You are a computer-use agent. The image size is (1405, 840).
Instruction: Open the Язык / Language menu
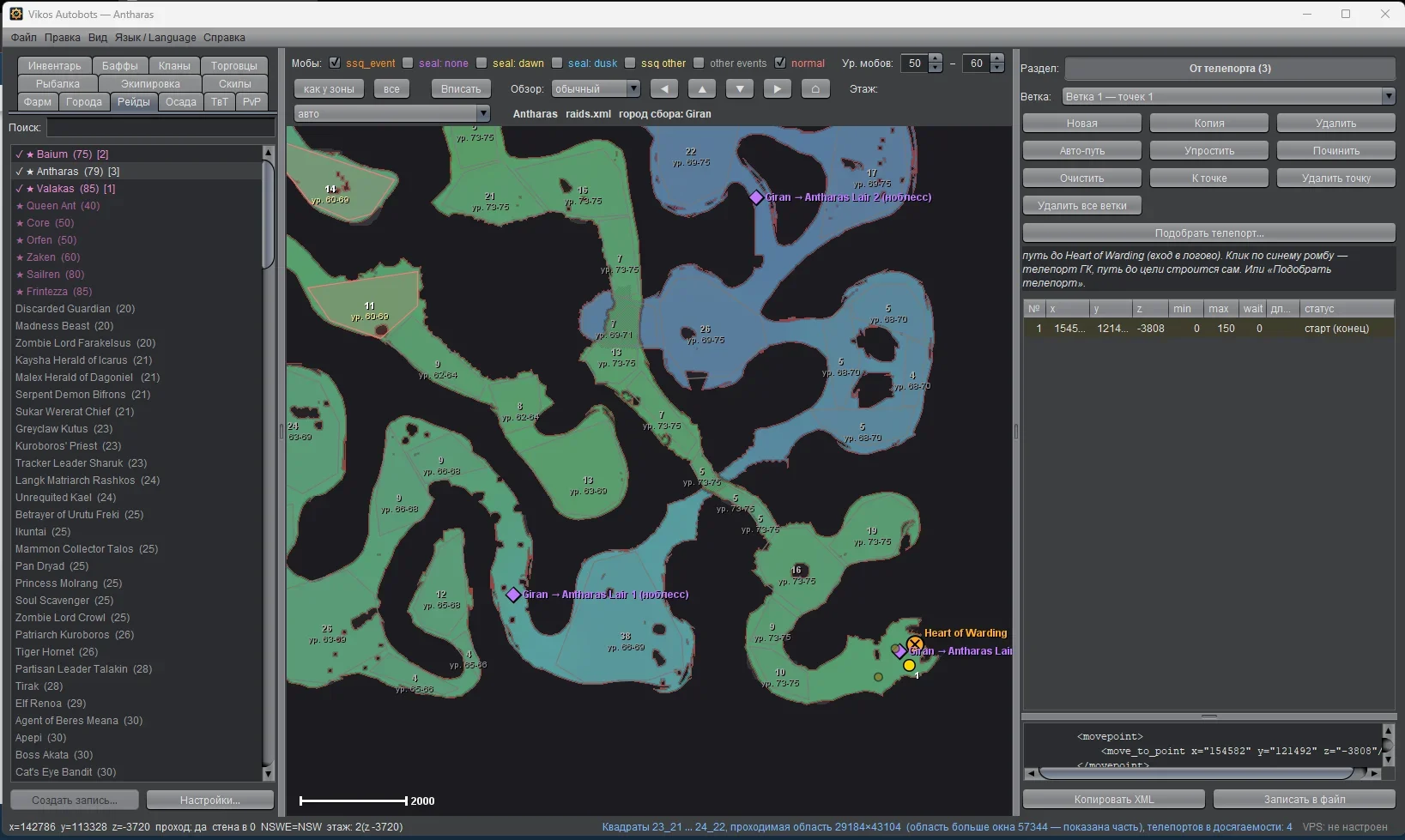pyautogui.click(x=155, y=37)
